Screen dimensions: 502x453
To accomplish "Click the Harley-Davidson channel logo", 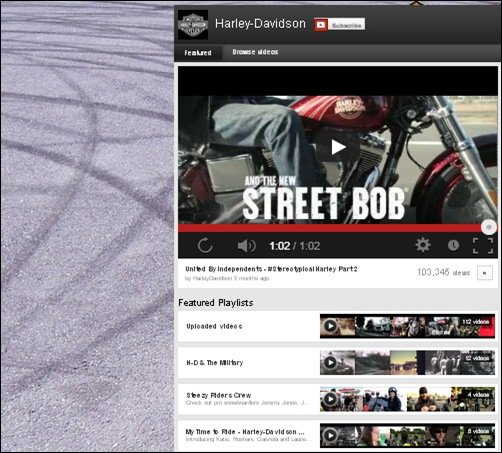I will 193,25.
